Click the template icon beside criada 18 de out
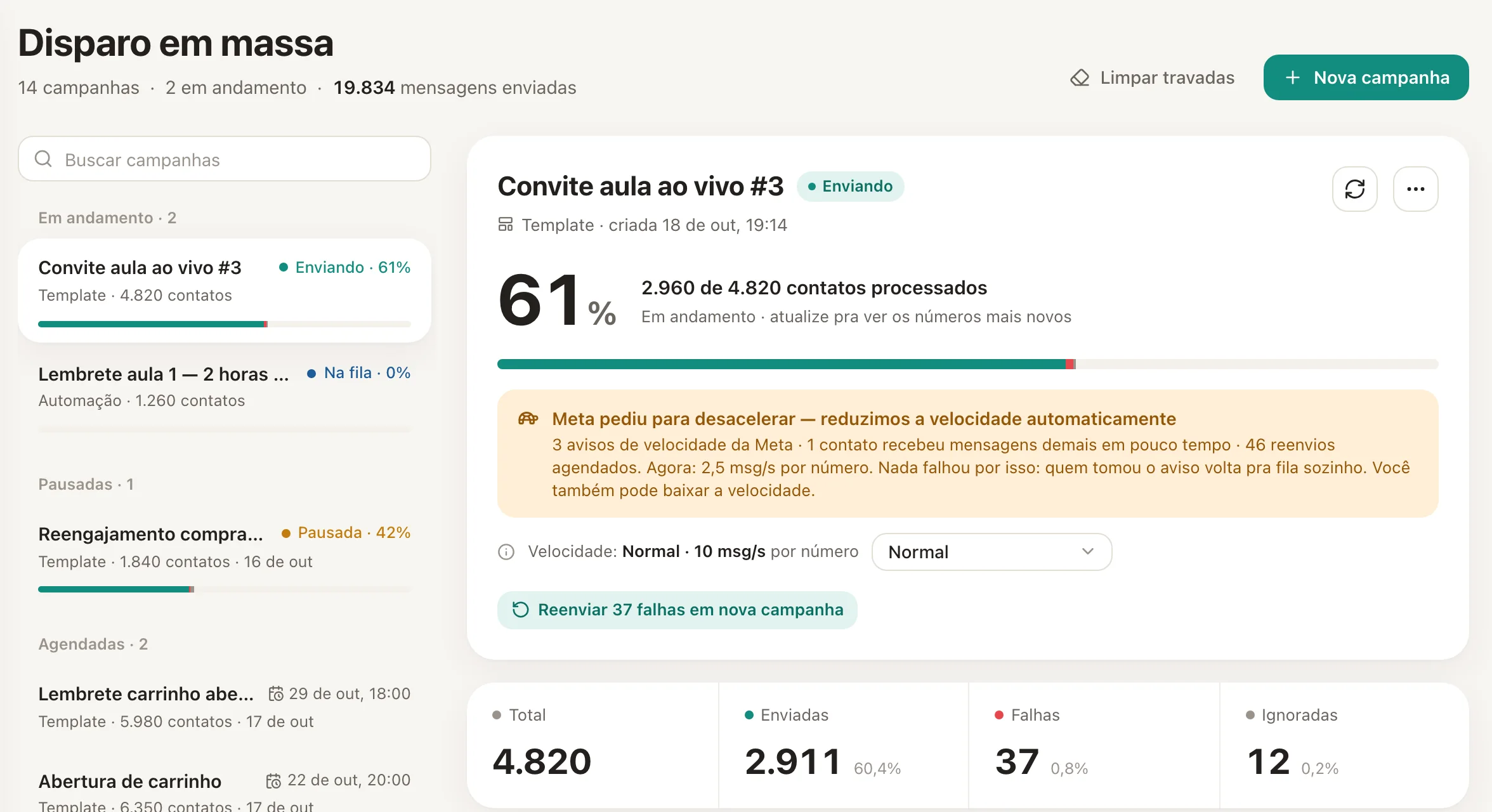 point(506,225)
